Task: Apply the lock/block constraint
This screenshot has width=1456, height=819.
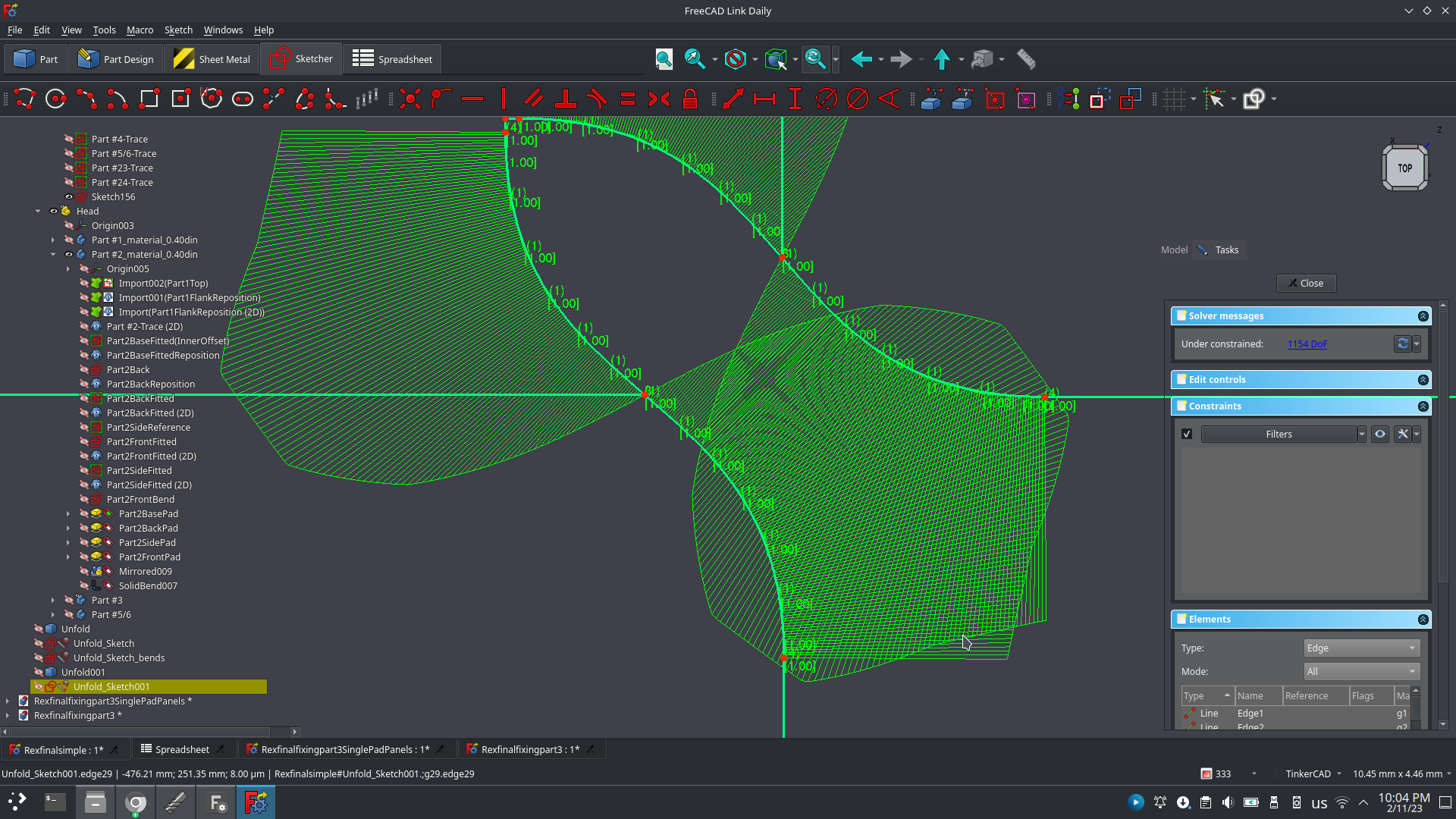Action: coord(690,99)
